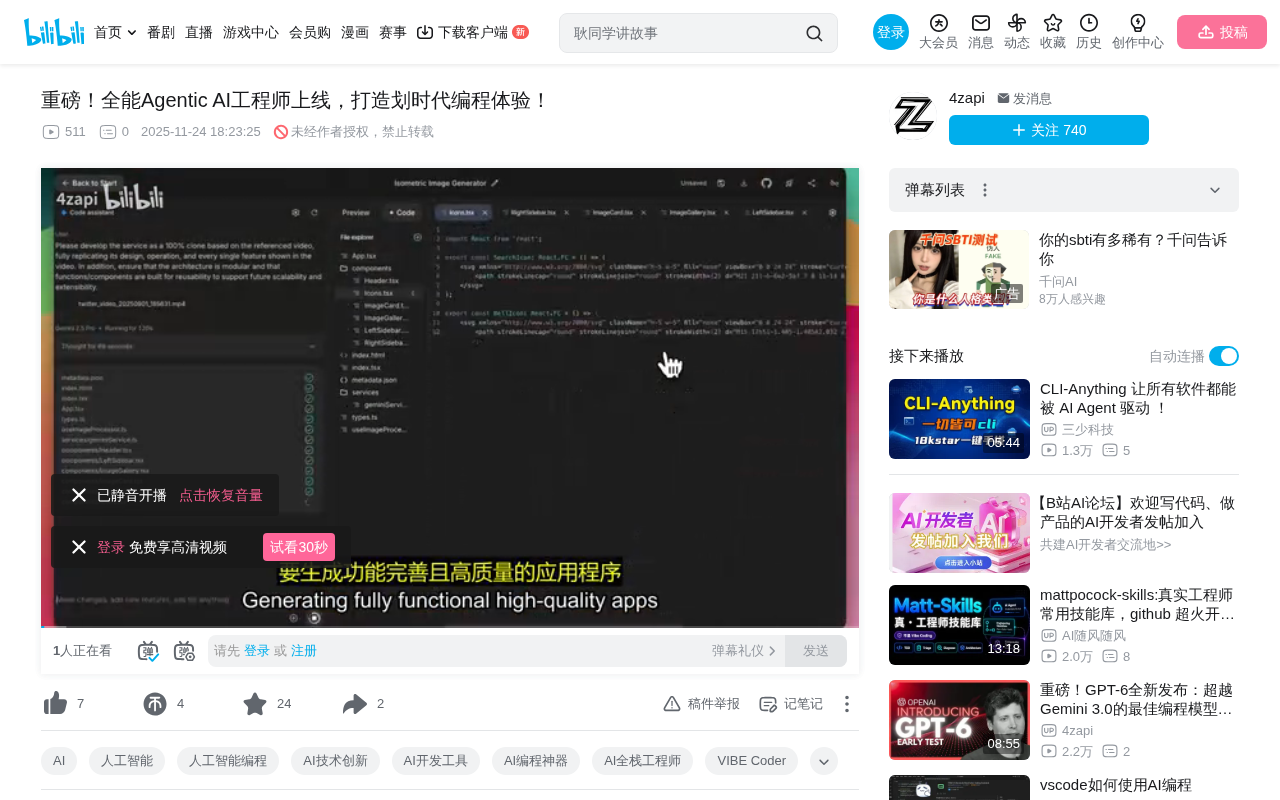Viewport: 1280px width, 800px height.
Task: Click the 试看30秒 preview button
Action: [x=299, y=547]
